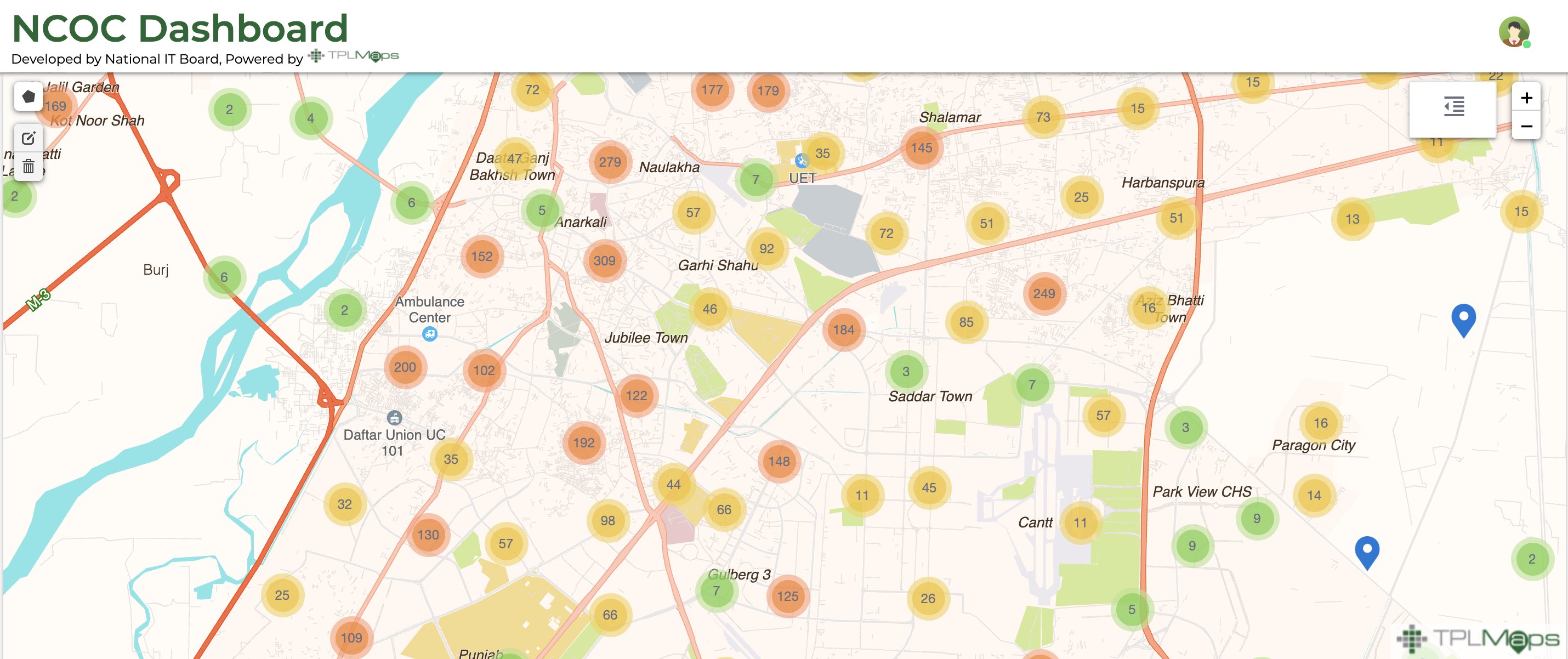Viewport: 1568px width, 659px height.
Task: Open the 85 yellow cluster
Action: click(x=966, y=322)
